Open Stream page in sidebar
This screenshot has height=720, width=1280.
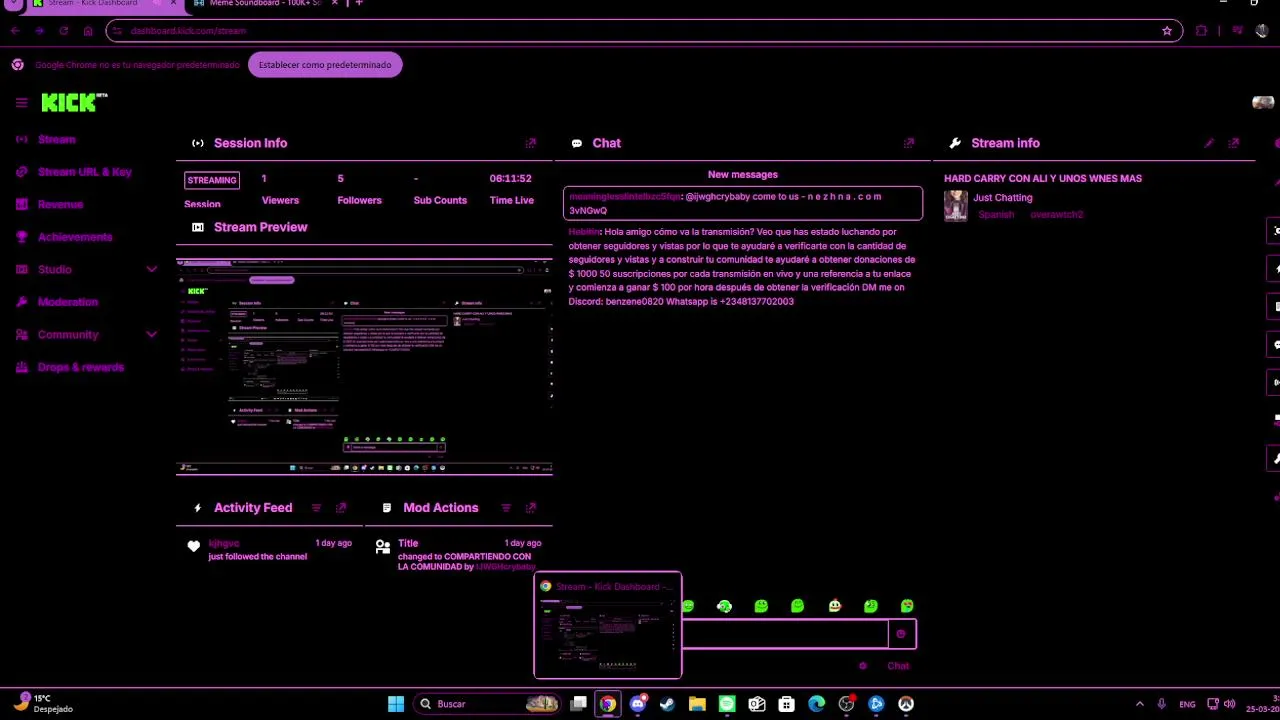coord(57,139)
